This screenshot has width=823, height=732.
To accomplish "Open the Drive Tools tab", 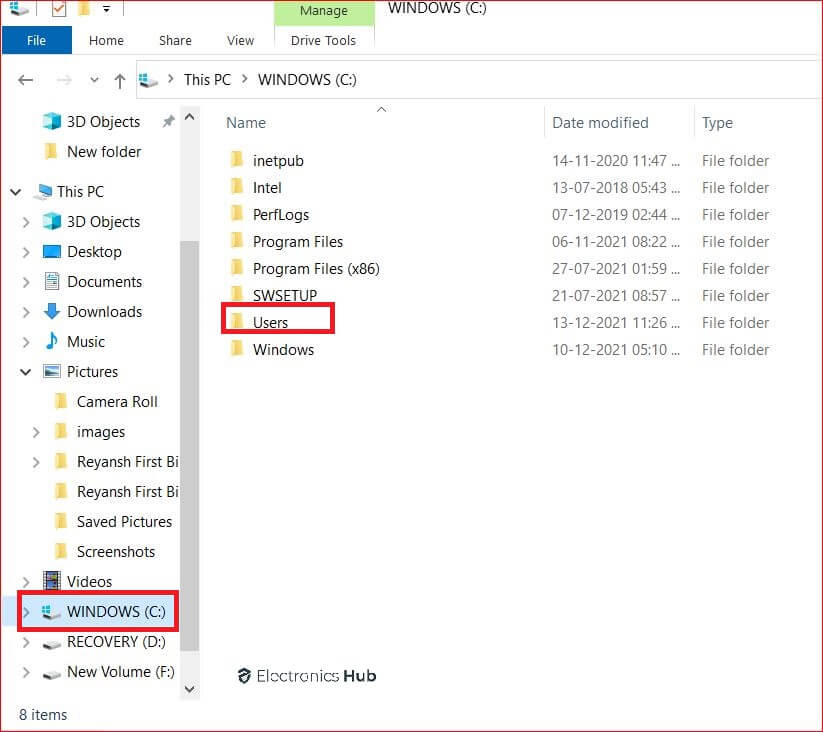I will pyautogui.click(x=323, y=40).
